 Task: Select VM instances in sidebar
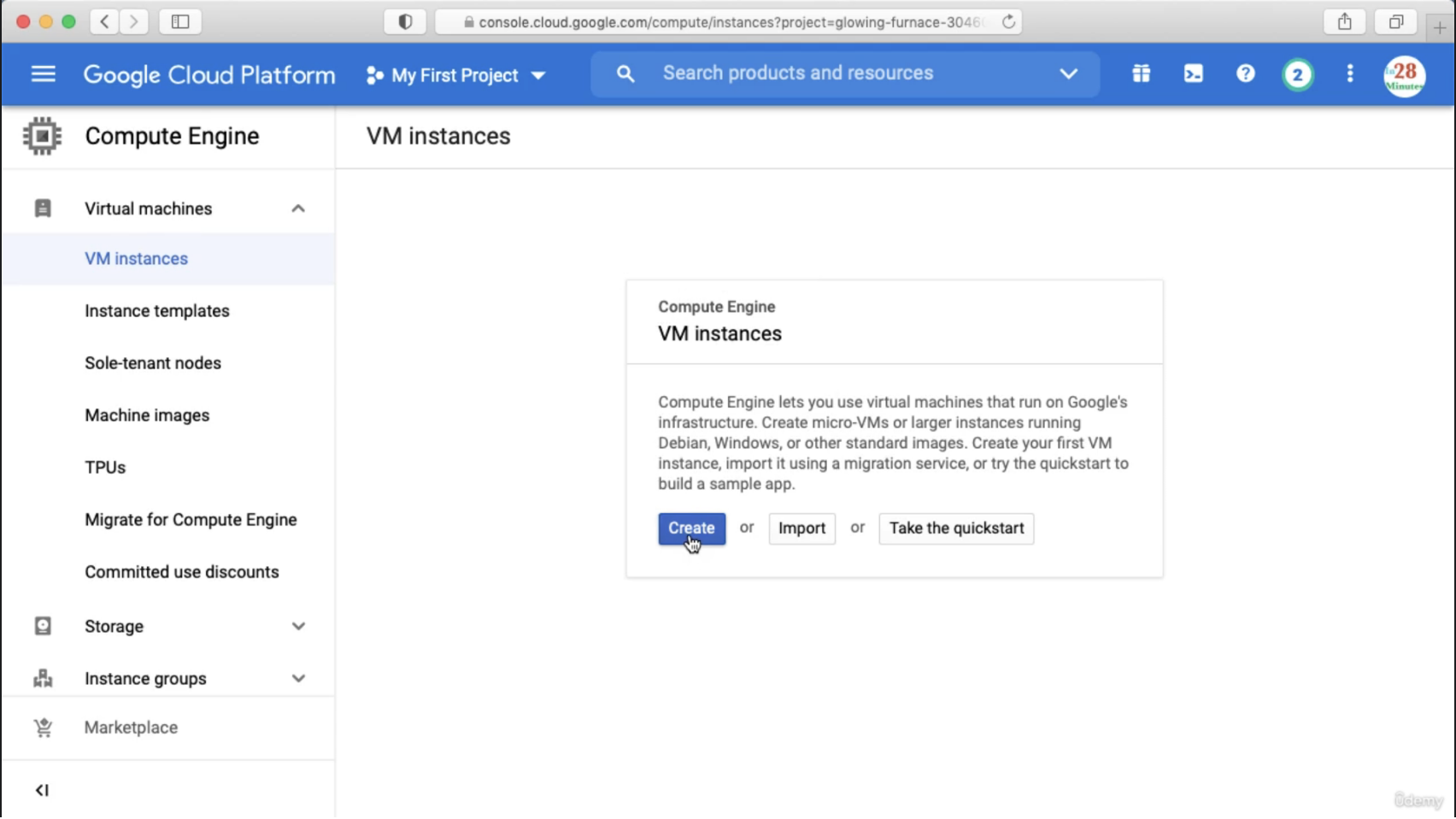point(168,259)
